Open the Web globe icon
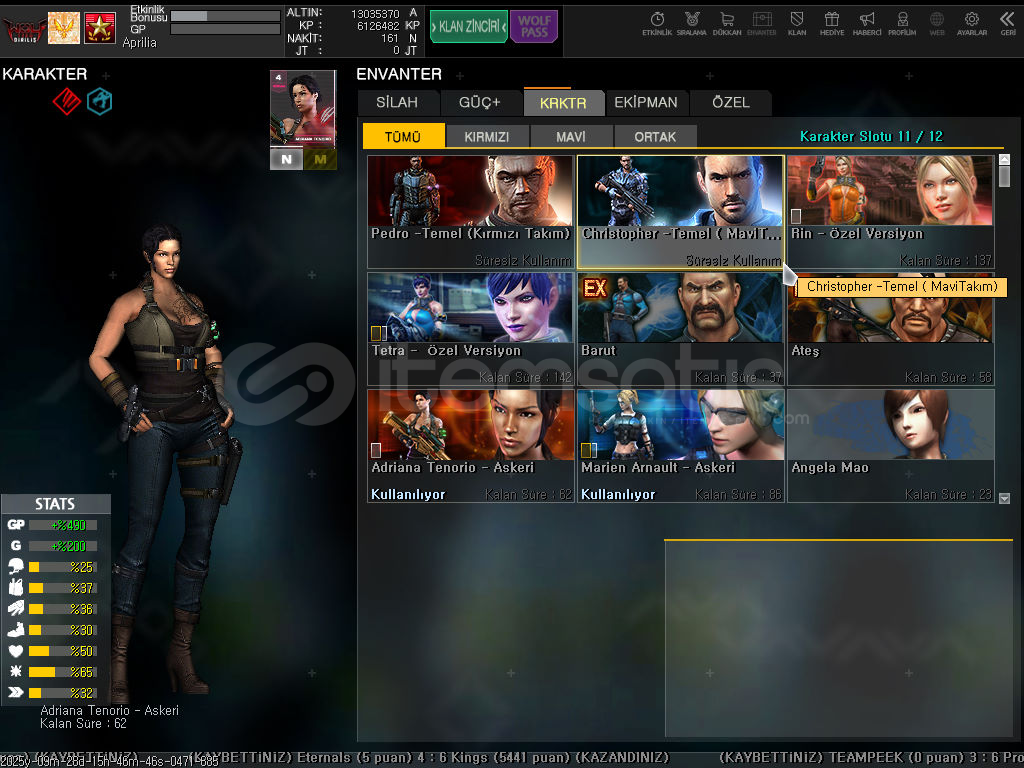 click(936, 24)
